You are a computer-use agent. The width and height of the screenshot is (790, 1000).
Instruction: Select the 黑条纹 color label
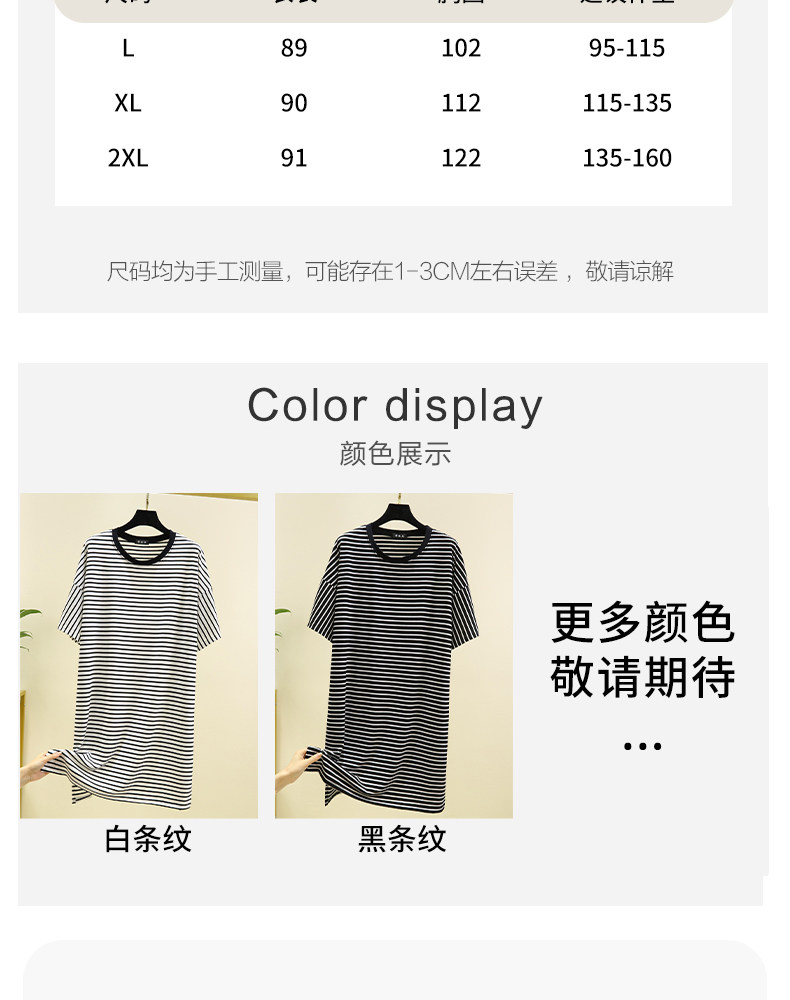[402, 839]
